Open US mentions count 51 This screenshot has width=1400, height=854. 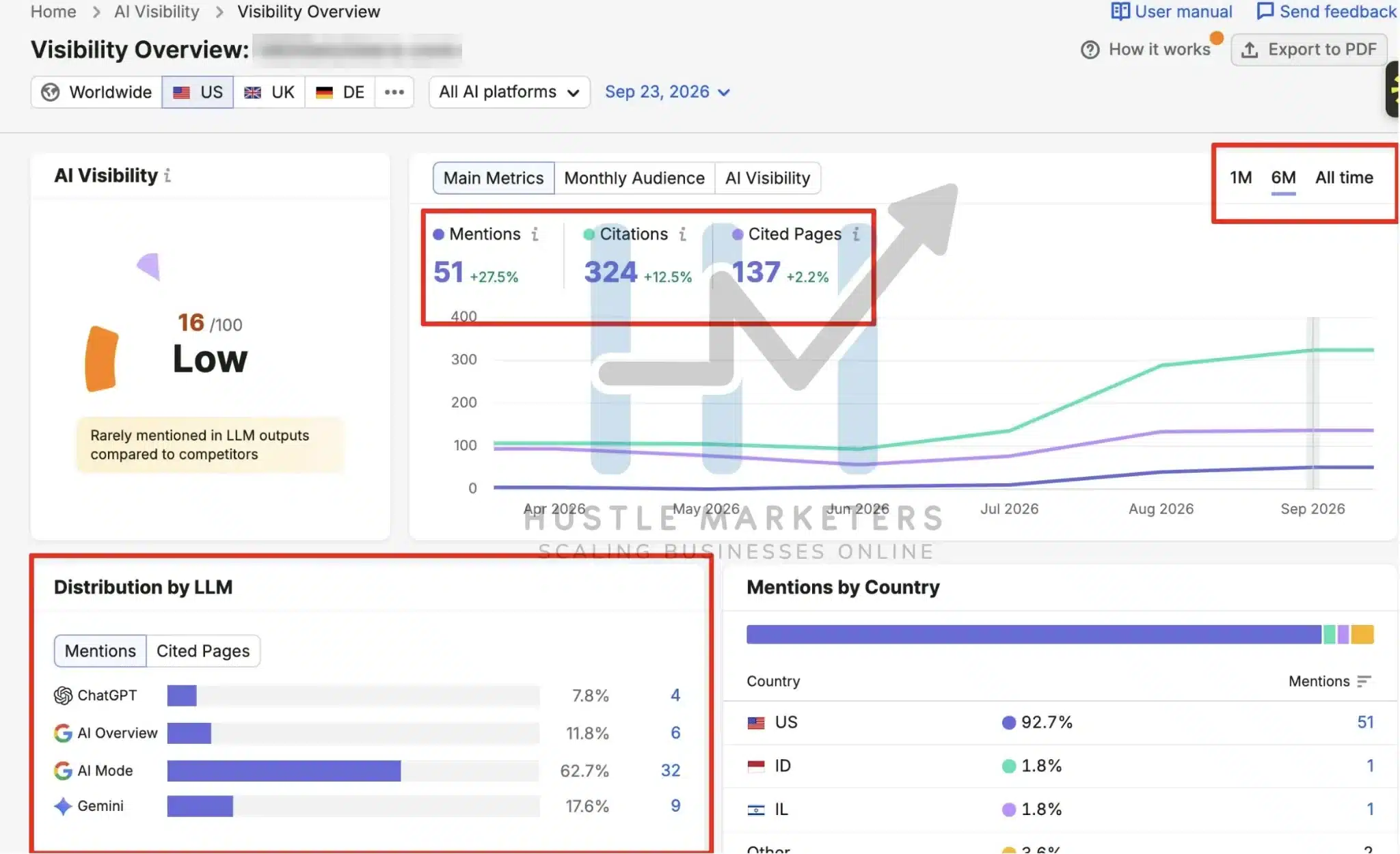pyautogui.click(x=1365, y=723)
